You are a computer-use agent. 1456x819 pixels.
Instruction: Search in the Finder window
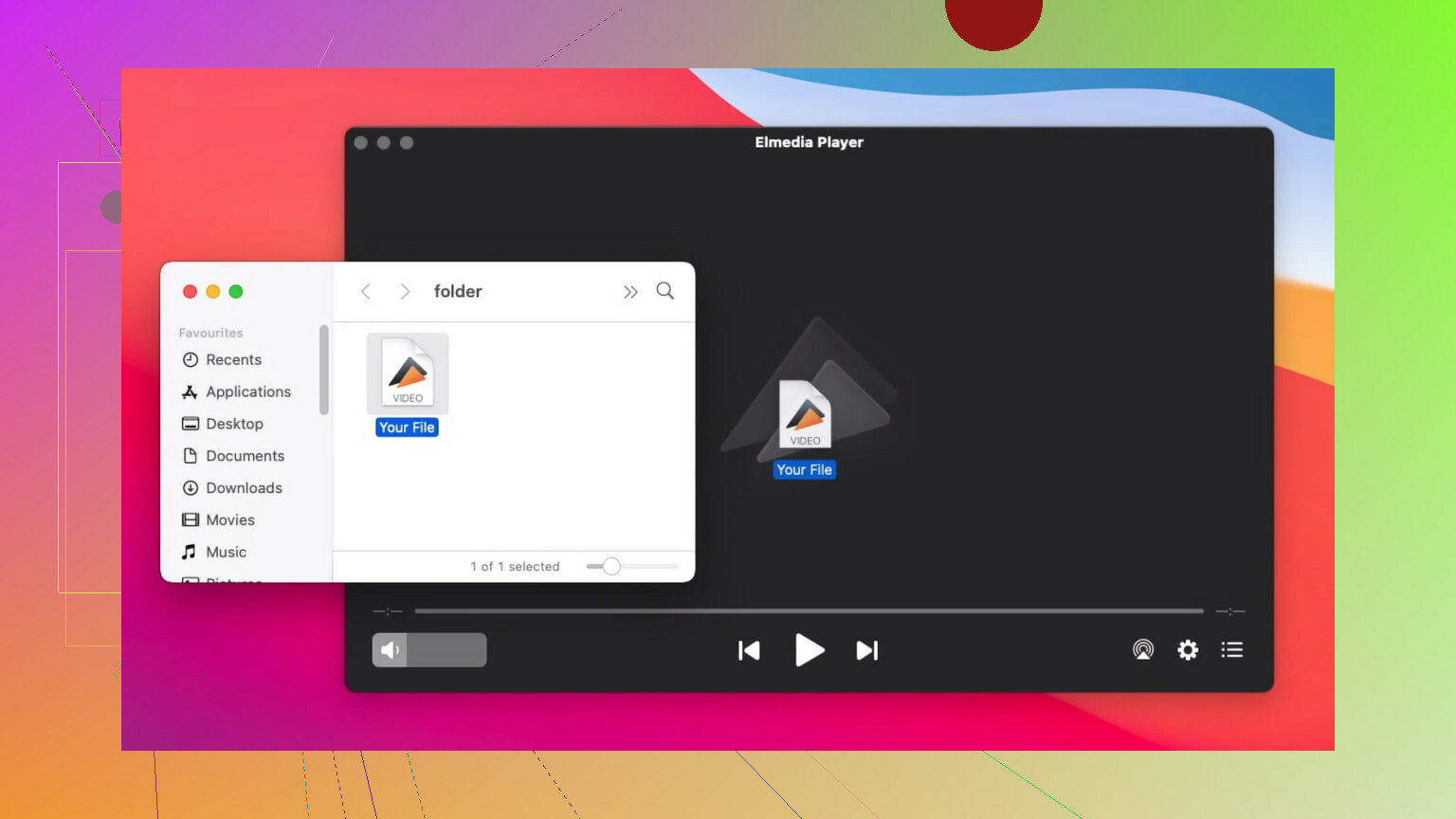pyautogui.click(x=665, y=291)
